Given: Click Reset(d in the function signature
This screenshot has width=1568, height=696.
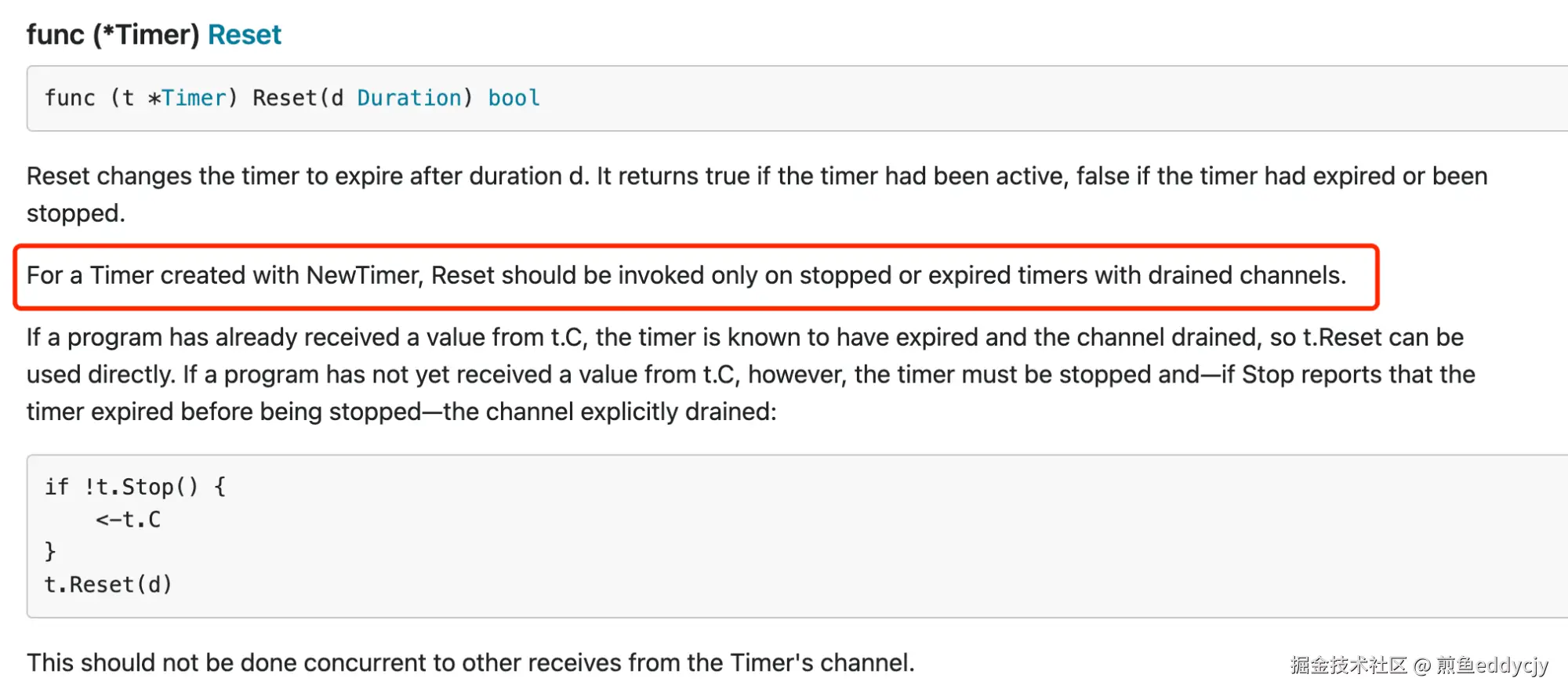Looking at the screenshot, I should pos(297,98).
